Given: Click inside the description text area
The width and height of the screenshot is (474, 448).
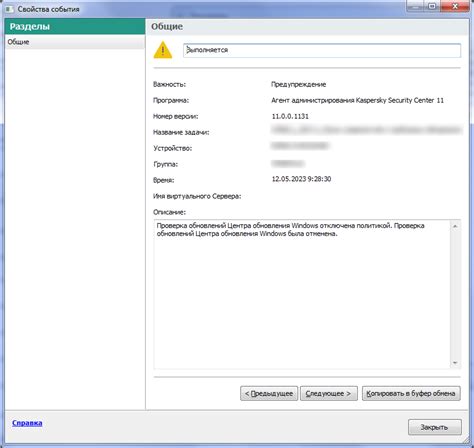Looking at the screenshot, I should coord(302,294).
